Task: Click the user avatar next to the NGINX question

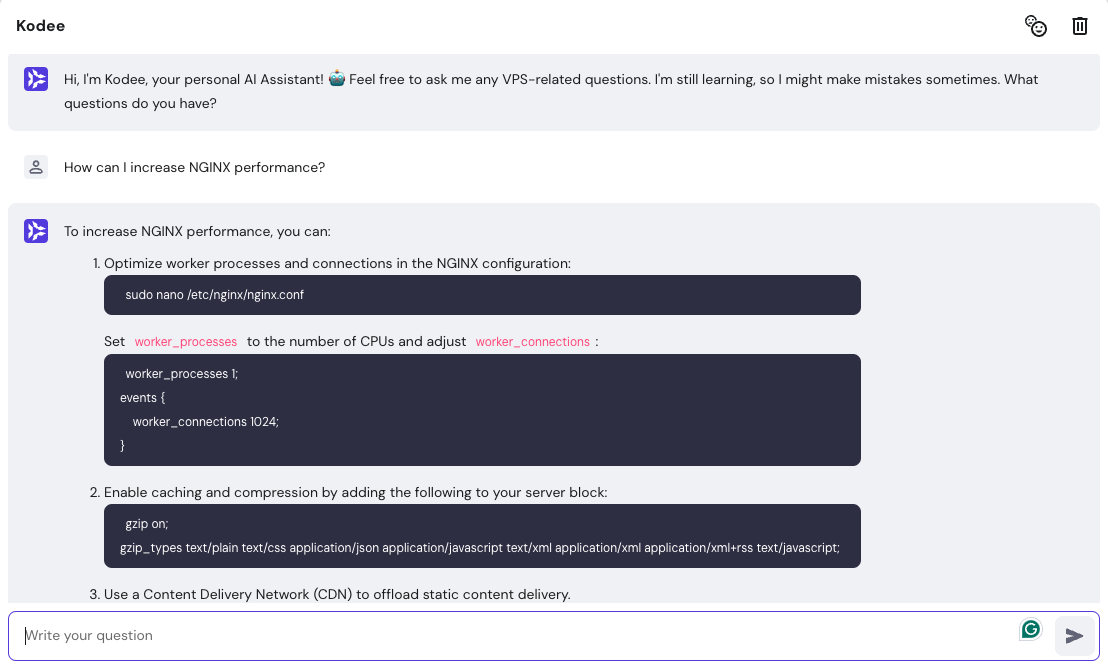Action: click(36, 166)
